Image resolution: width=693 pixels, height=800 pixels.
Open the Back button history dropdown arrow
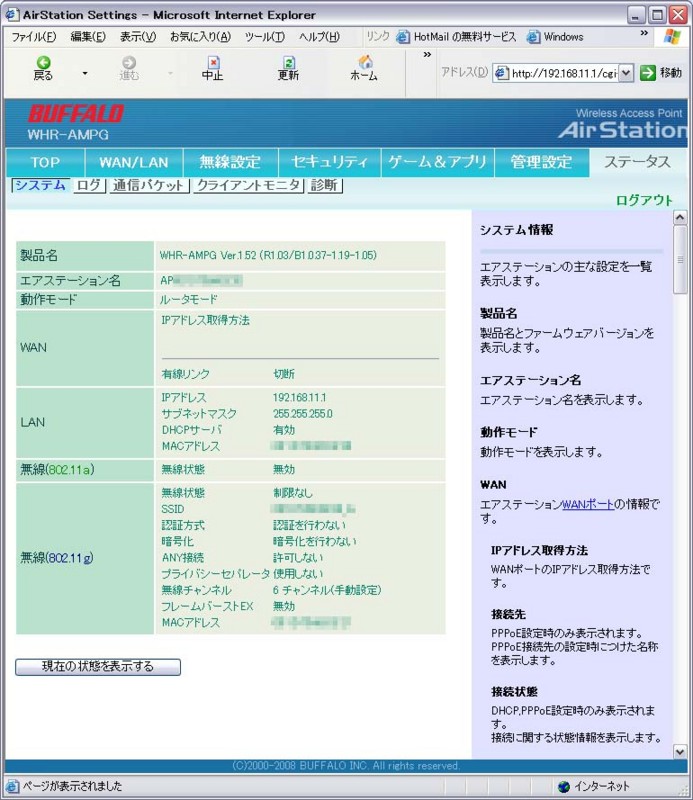coord(85,73)
